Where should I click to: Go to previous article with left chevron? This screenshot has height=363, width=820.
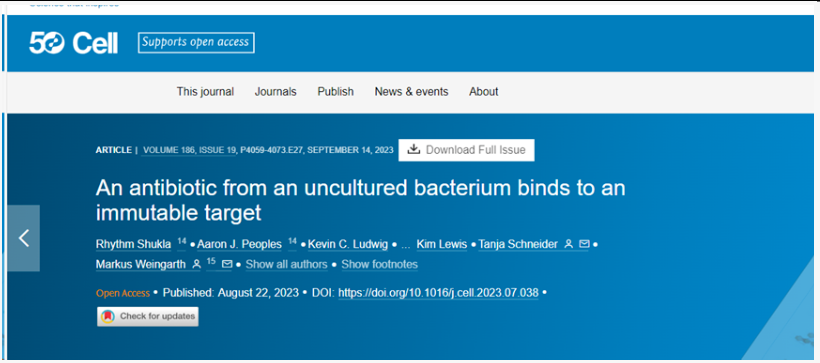pos(24,238)
